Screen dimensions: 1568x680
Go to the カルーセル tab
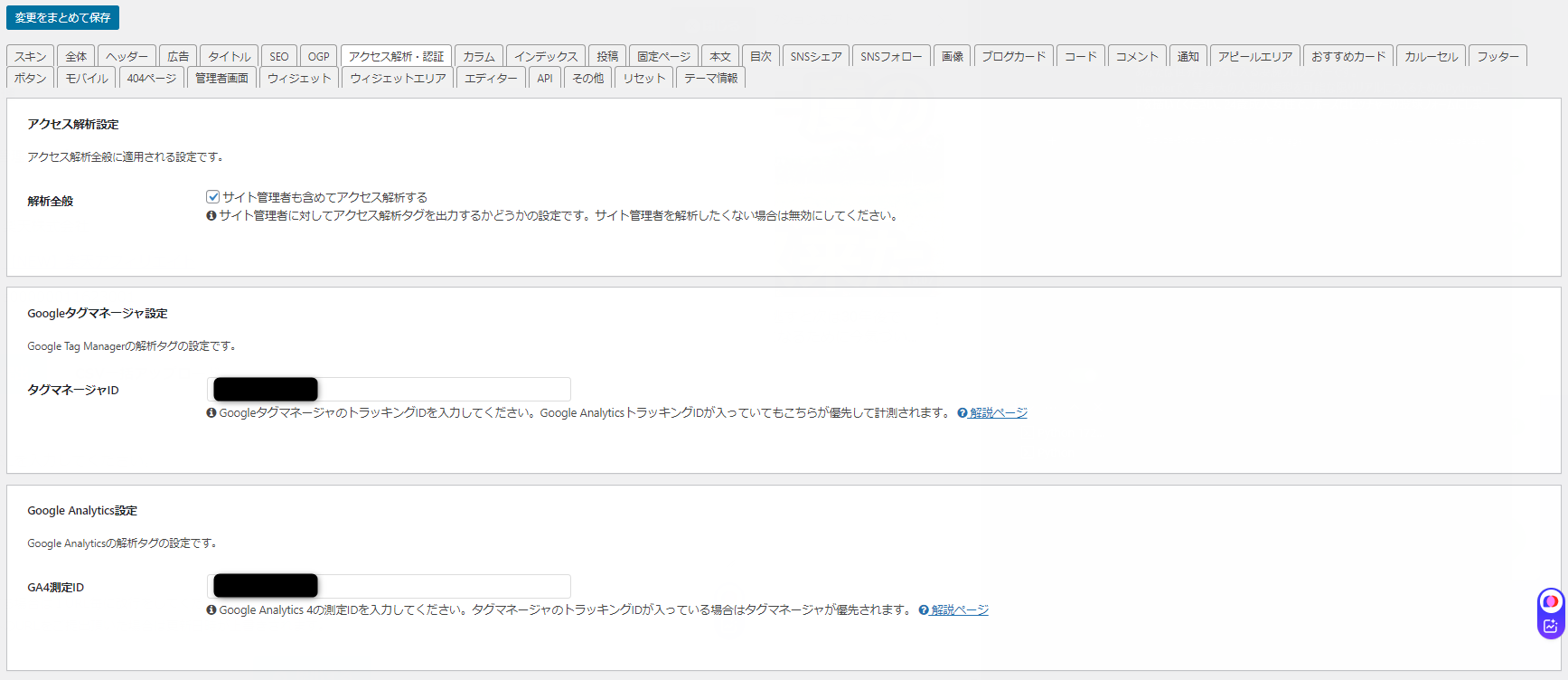[1432, 56]
